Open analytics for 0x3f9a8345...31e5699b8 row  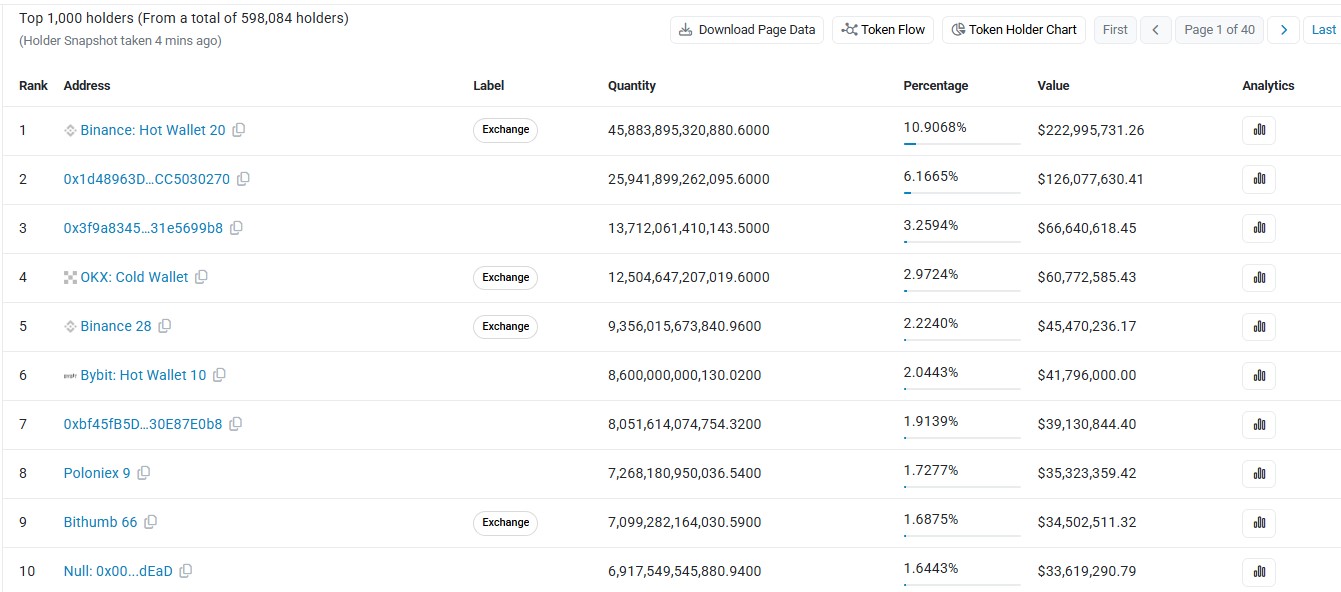click(x=1259, y=228)
